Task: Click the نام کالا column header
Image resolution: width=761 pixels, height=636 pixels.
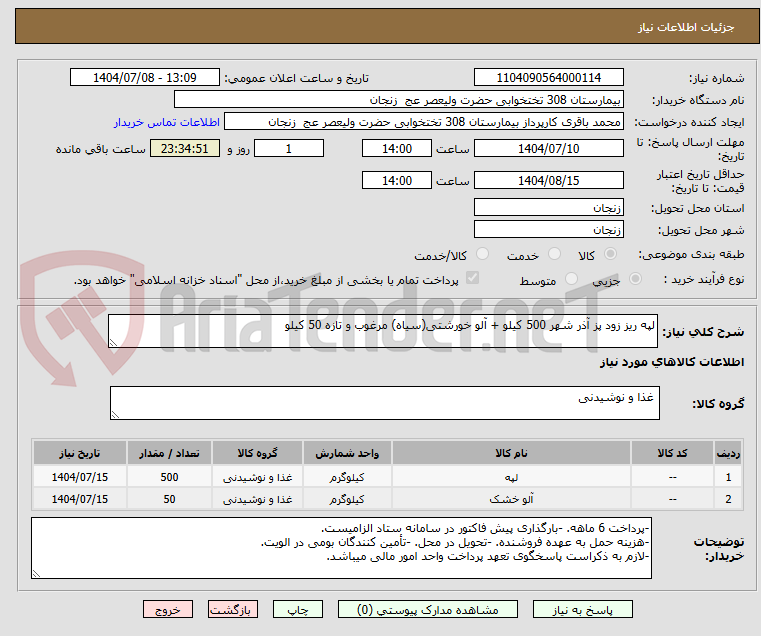Action: [511, 453]
